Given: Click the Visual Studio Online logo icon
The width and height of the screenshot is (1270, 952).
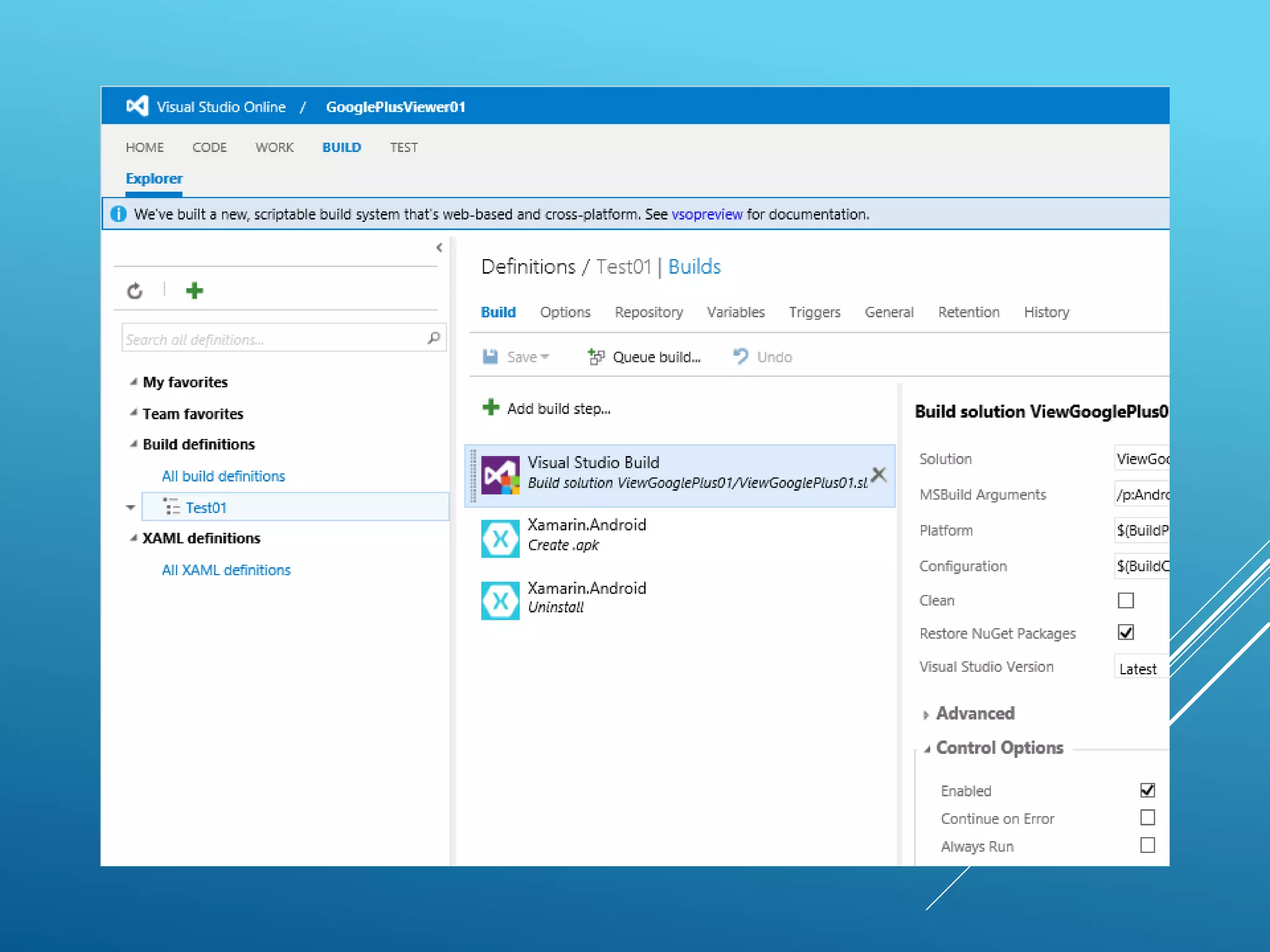Looking at the screenshot, I should tap(137, 107).
